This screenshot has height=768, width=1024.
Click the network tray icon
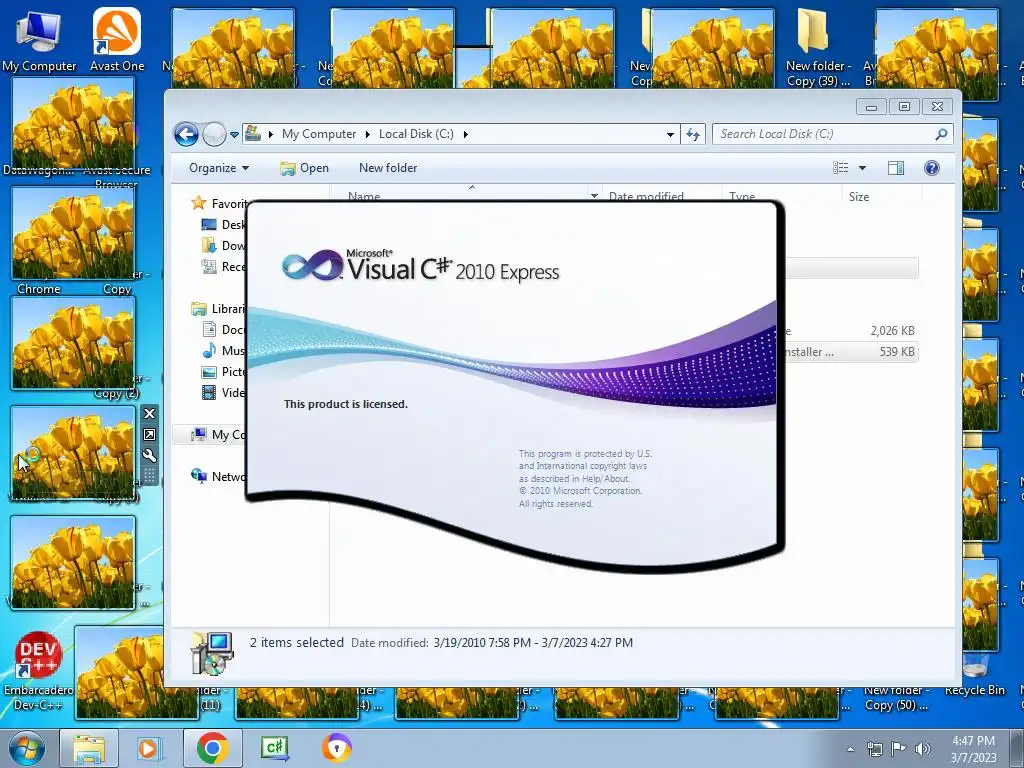[x=874, y=749]
